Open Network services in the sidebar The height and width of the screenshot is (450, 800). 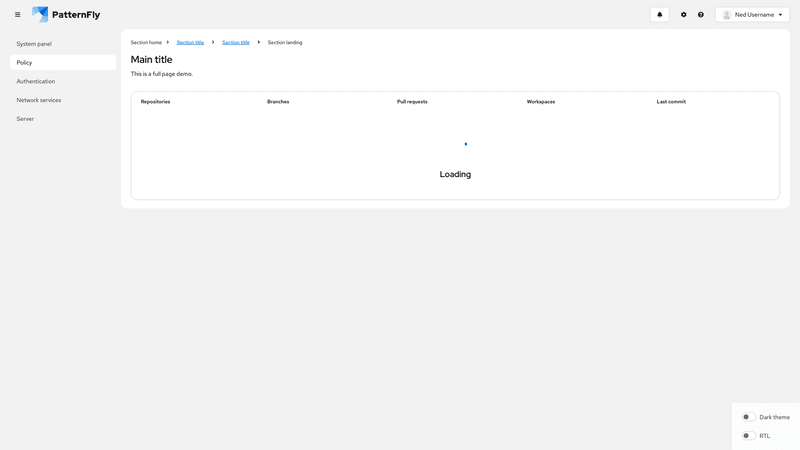click(63, 100)
